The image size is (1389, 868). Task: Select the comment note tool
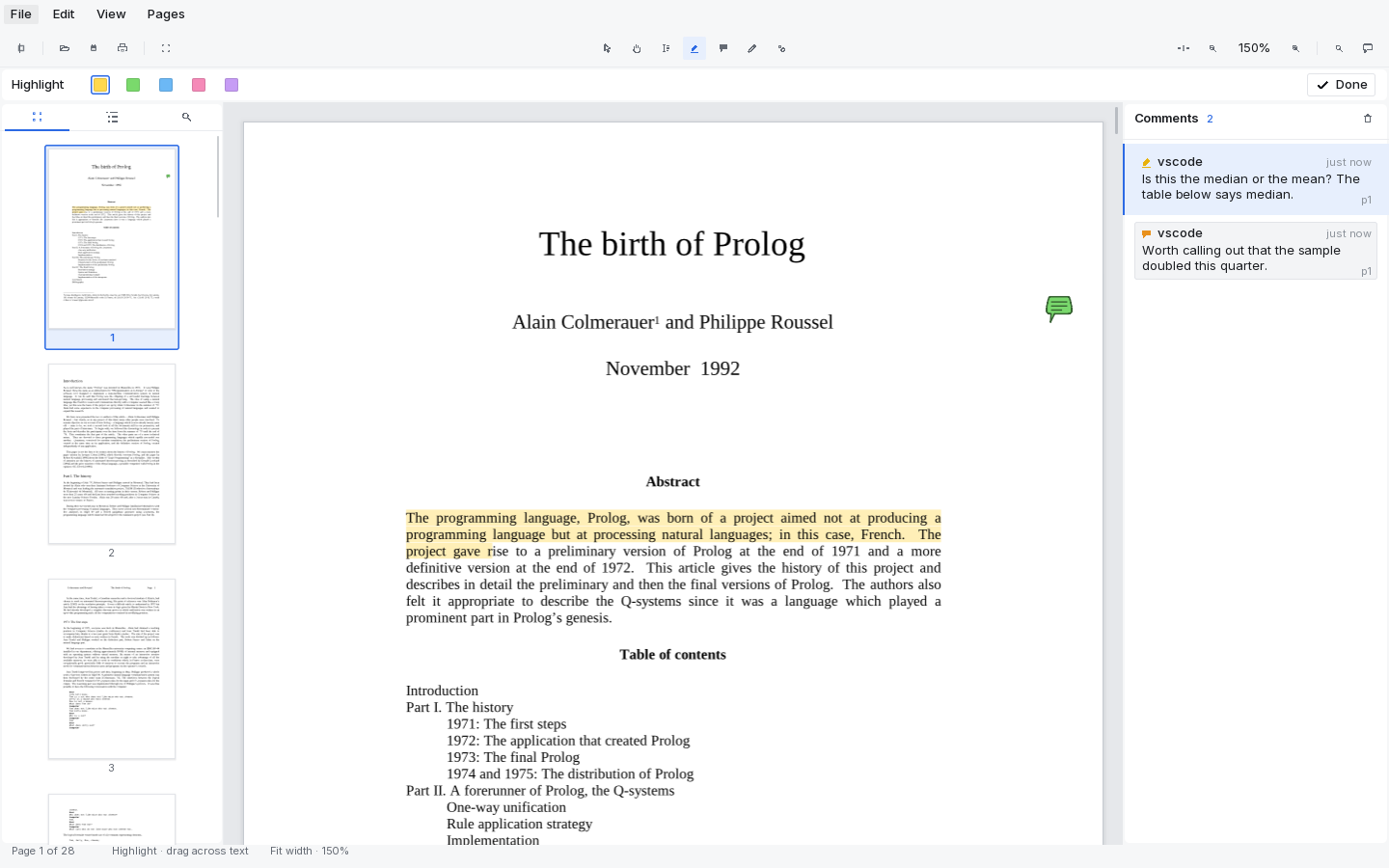(723, 48)
